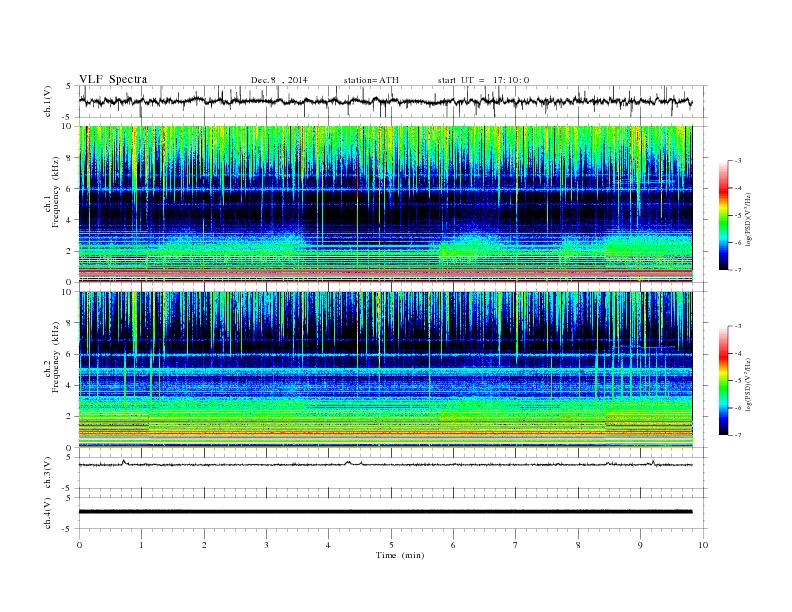Click time-axis tick label "6"
Image resolution: width=792 pixels, height=612 pixels.
pos(453,545)
